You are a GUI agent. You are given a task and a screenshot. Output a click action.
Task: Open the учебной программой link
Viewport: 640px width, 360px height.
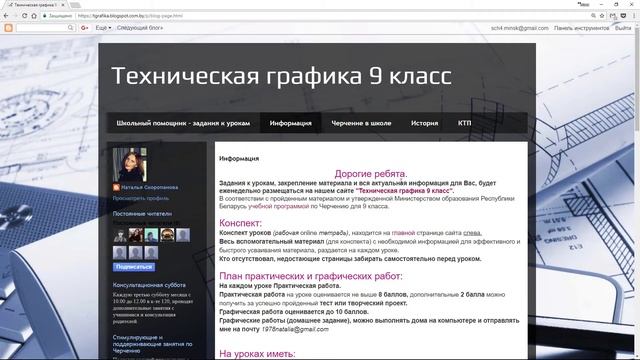tap(279, 207)
